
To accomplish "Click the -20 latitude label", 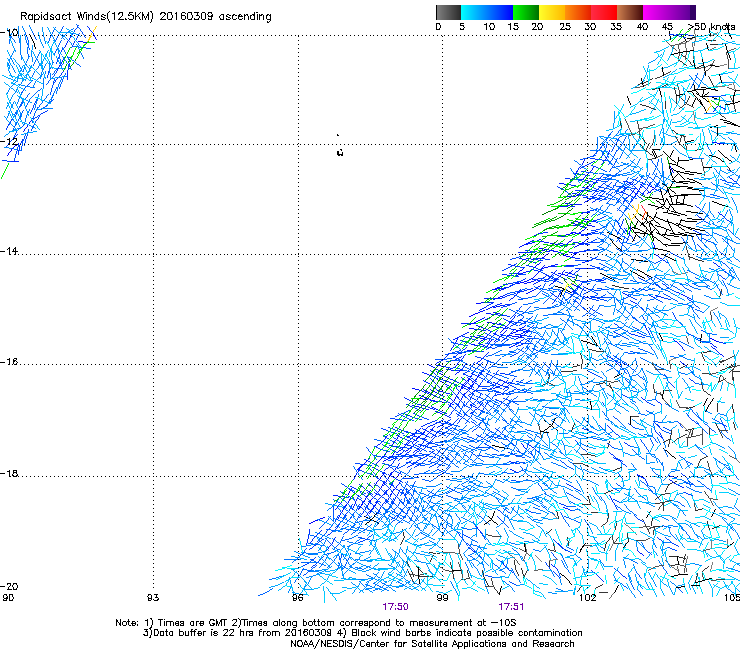I will [x=9, y=586].
